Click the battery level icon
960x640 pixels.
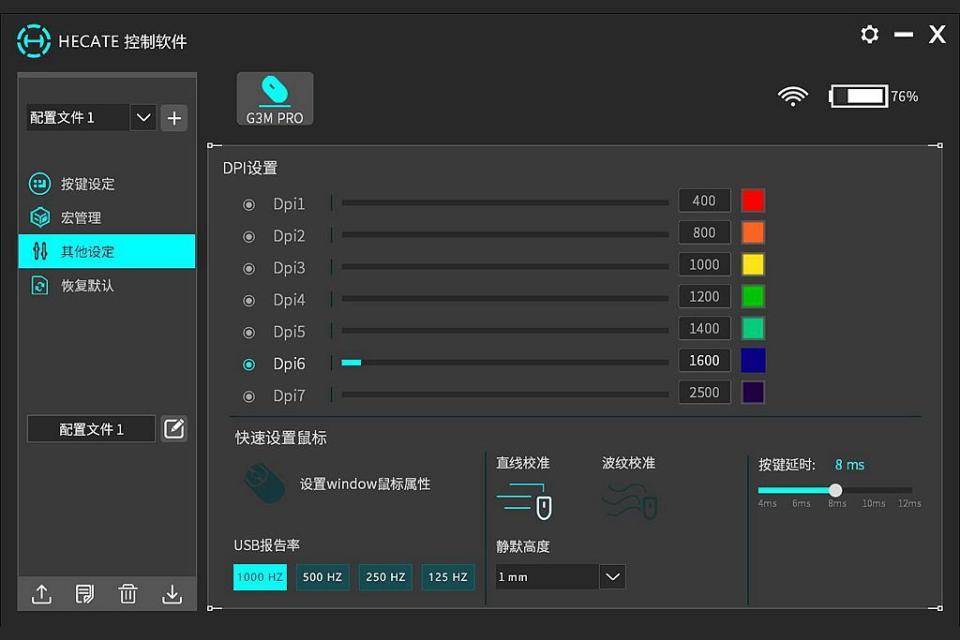pyautogui.click(x=858, y=96)
